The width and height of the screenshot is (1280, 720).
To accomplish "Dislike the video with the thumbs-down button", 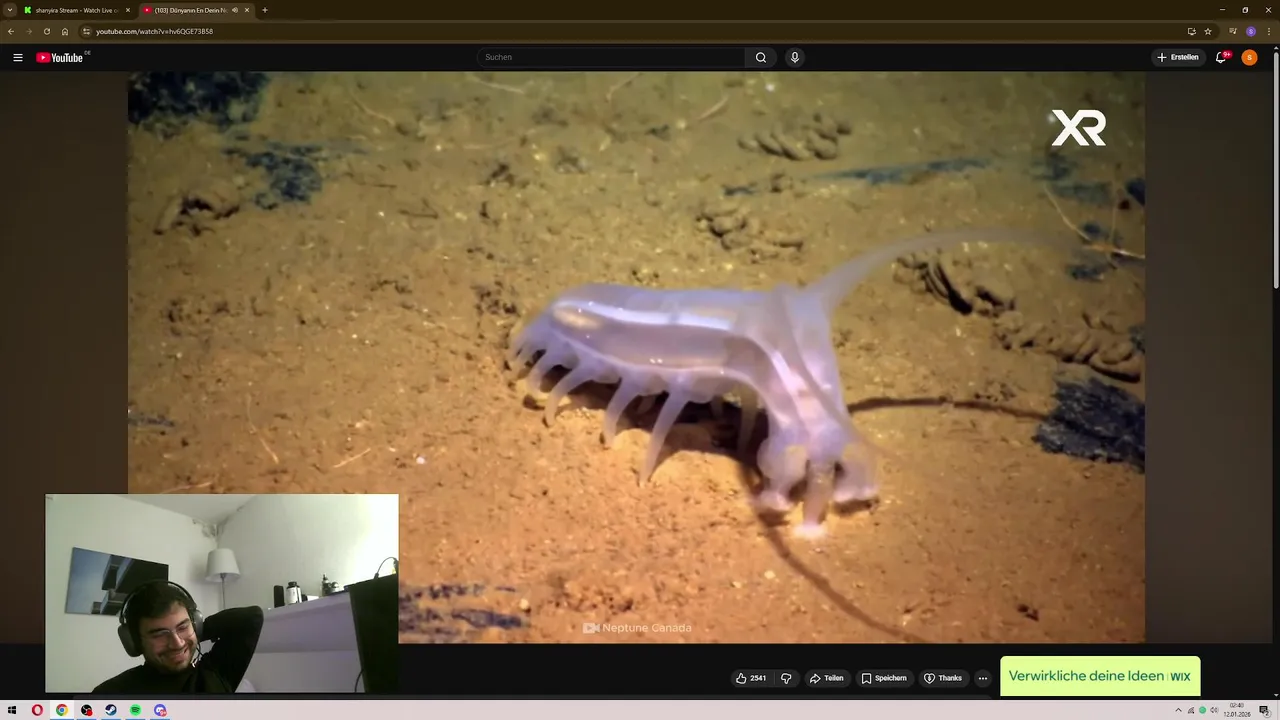I will click(x=786, y=678).
